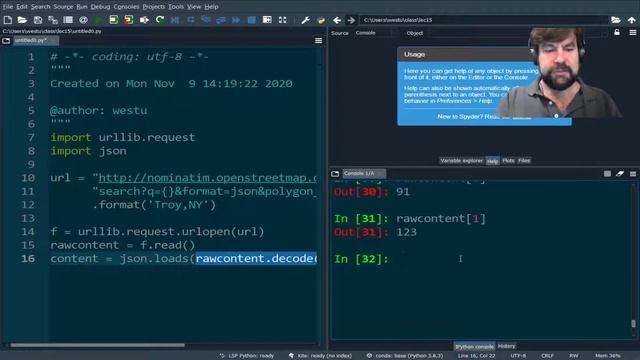Screen dimensions: 640x360
Task: Open the IPython console options menu
Action: 633,173
